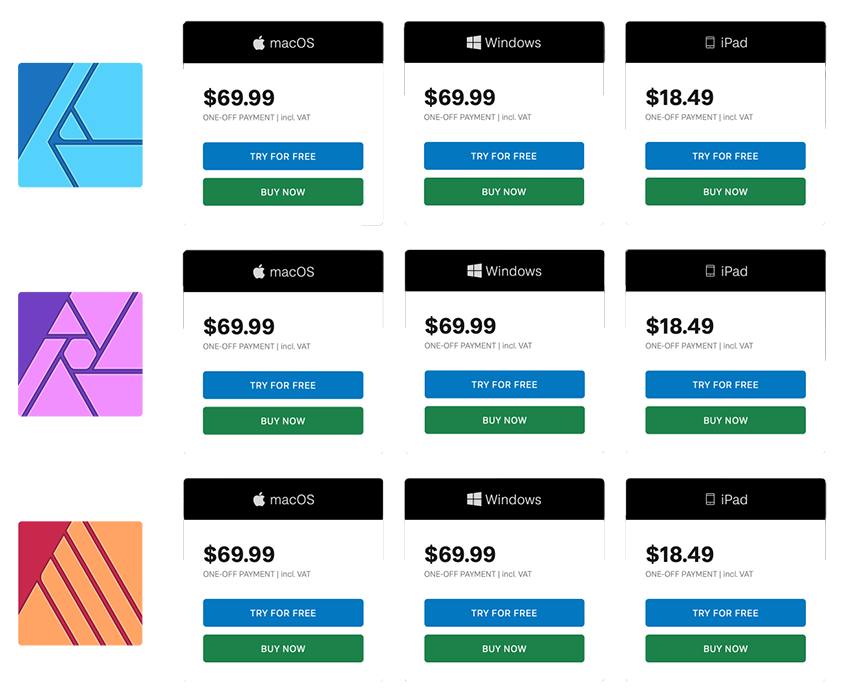Buy Affinity Publisher for iPad now

pos(725,648)
